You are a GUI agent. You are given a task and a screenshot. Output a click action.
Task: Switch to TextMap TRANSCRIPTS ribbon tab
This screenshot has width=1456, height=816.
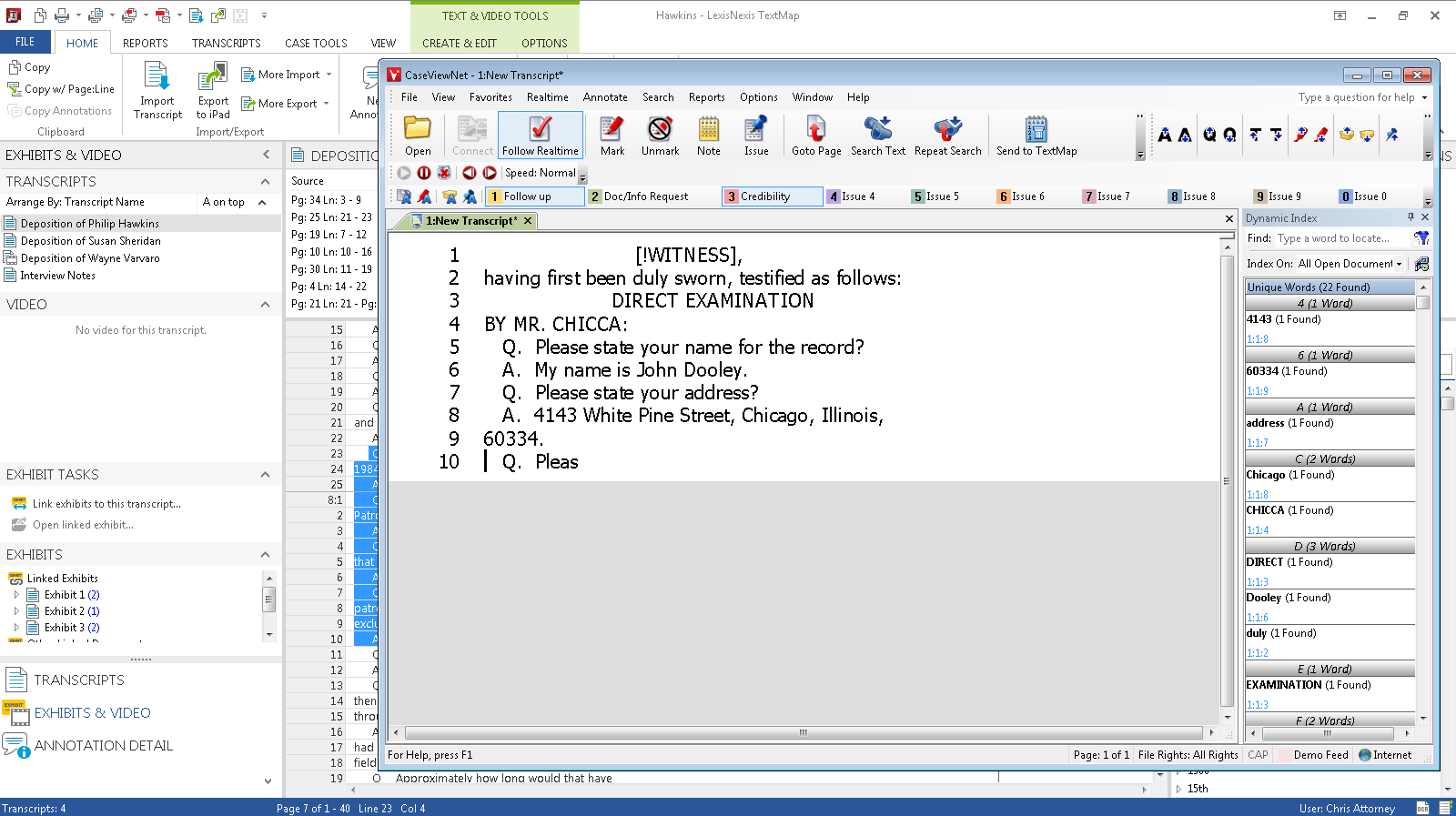[x=226, y=43]
